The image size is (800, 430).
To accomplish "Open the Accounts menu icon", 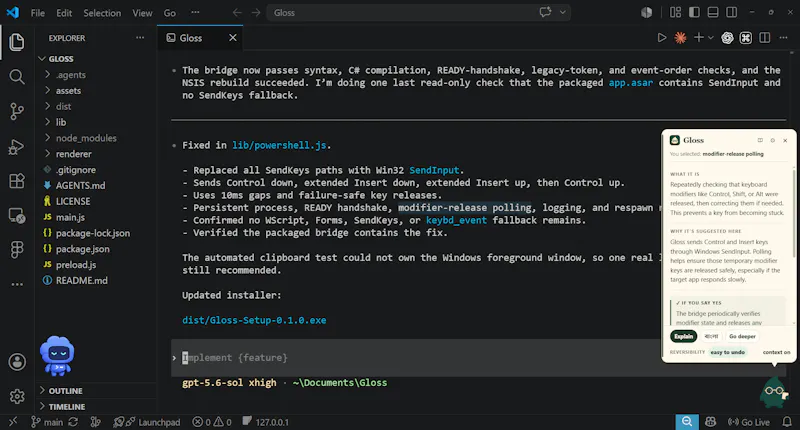I will 17,362.
